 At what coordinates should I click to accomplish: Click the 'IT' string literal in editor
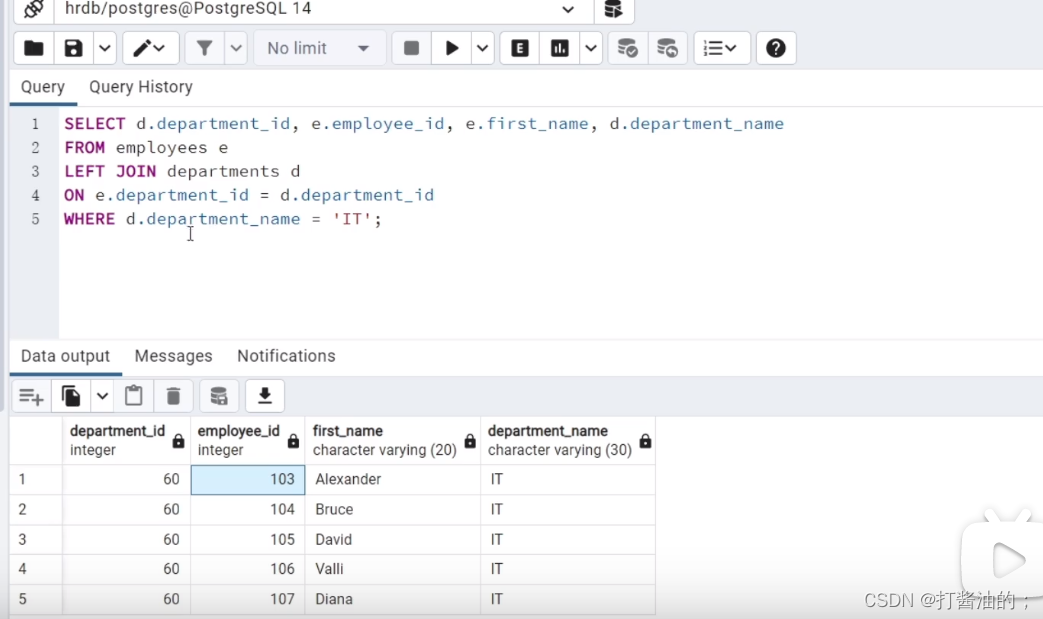(x=352, y=219)
